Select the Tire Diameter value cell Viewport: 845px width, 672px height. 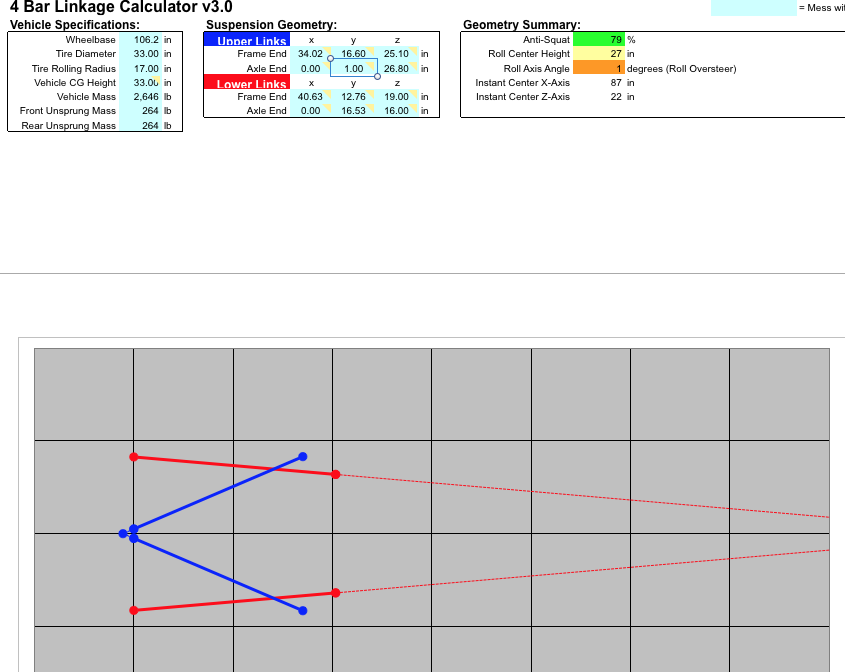(x=140, y=54)
